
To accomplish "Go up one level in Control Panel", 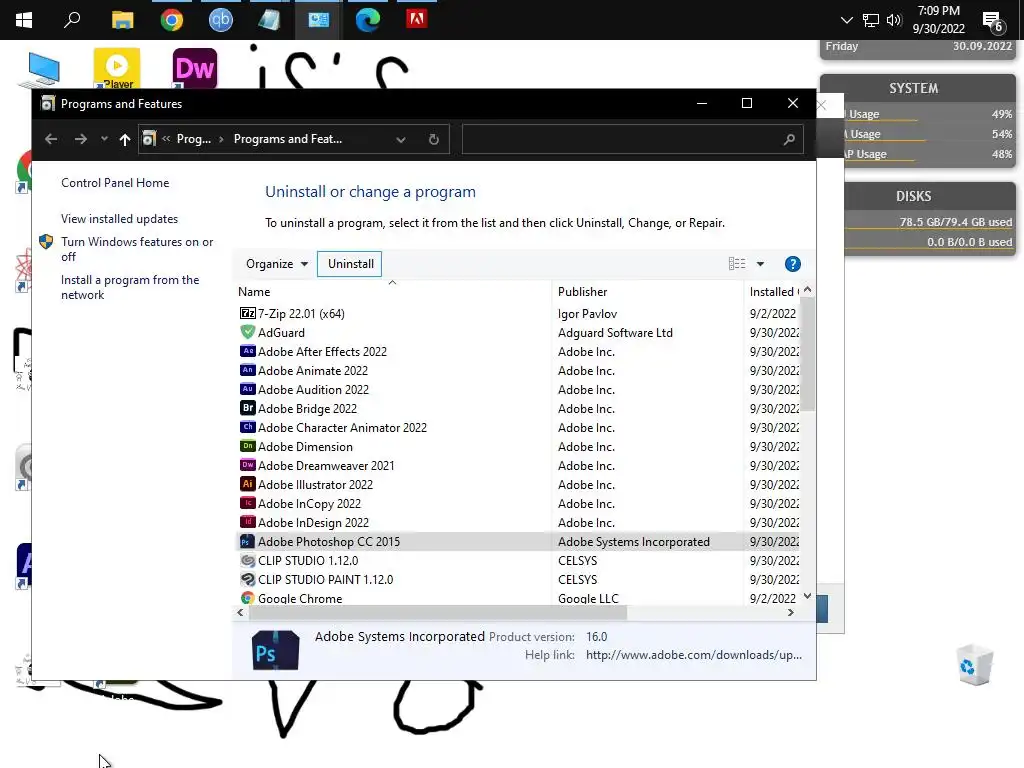I will click(x=125, y=139).
